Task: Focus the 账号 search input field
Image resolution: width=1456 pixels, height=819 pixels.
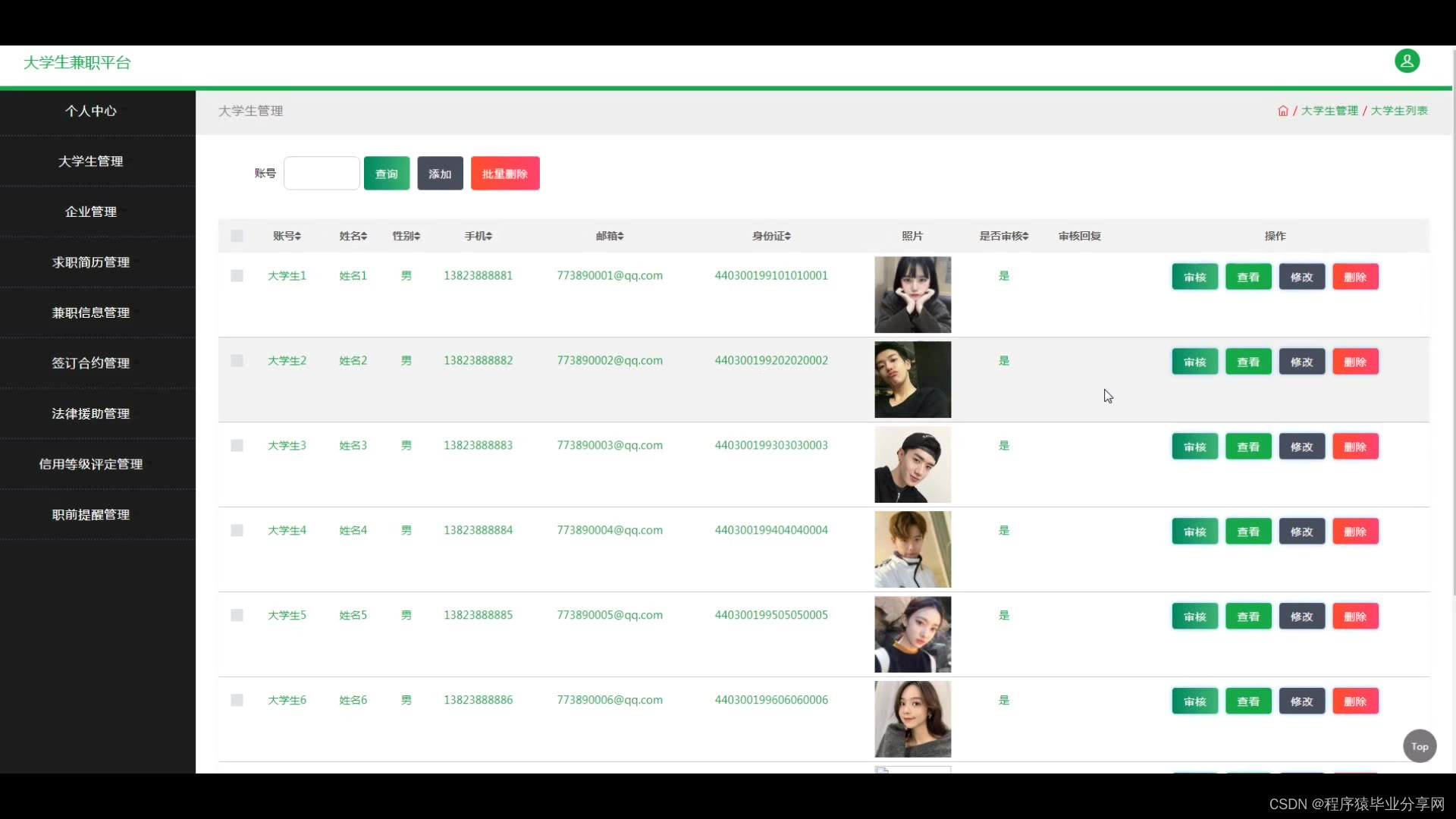Action: 322,174
